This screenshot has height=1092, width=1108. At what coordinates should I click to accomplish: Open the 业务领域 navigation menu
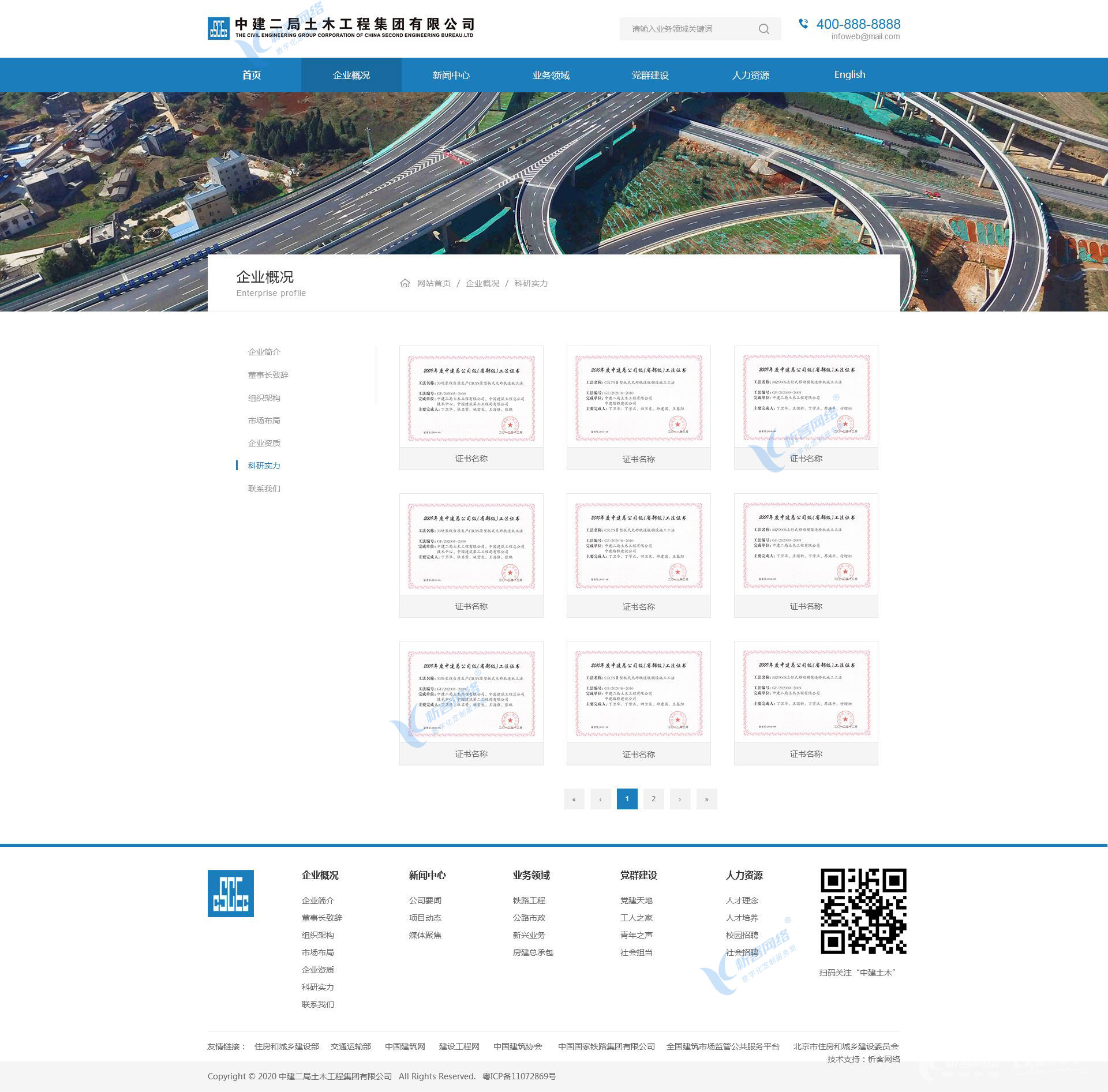tap(551, 75)
